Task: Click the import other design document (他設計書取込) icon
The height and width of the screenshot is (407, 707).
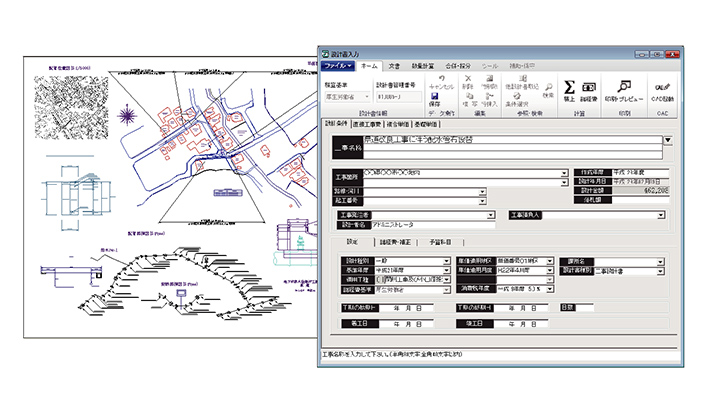Action: (523, 78)
